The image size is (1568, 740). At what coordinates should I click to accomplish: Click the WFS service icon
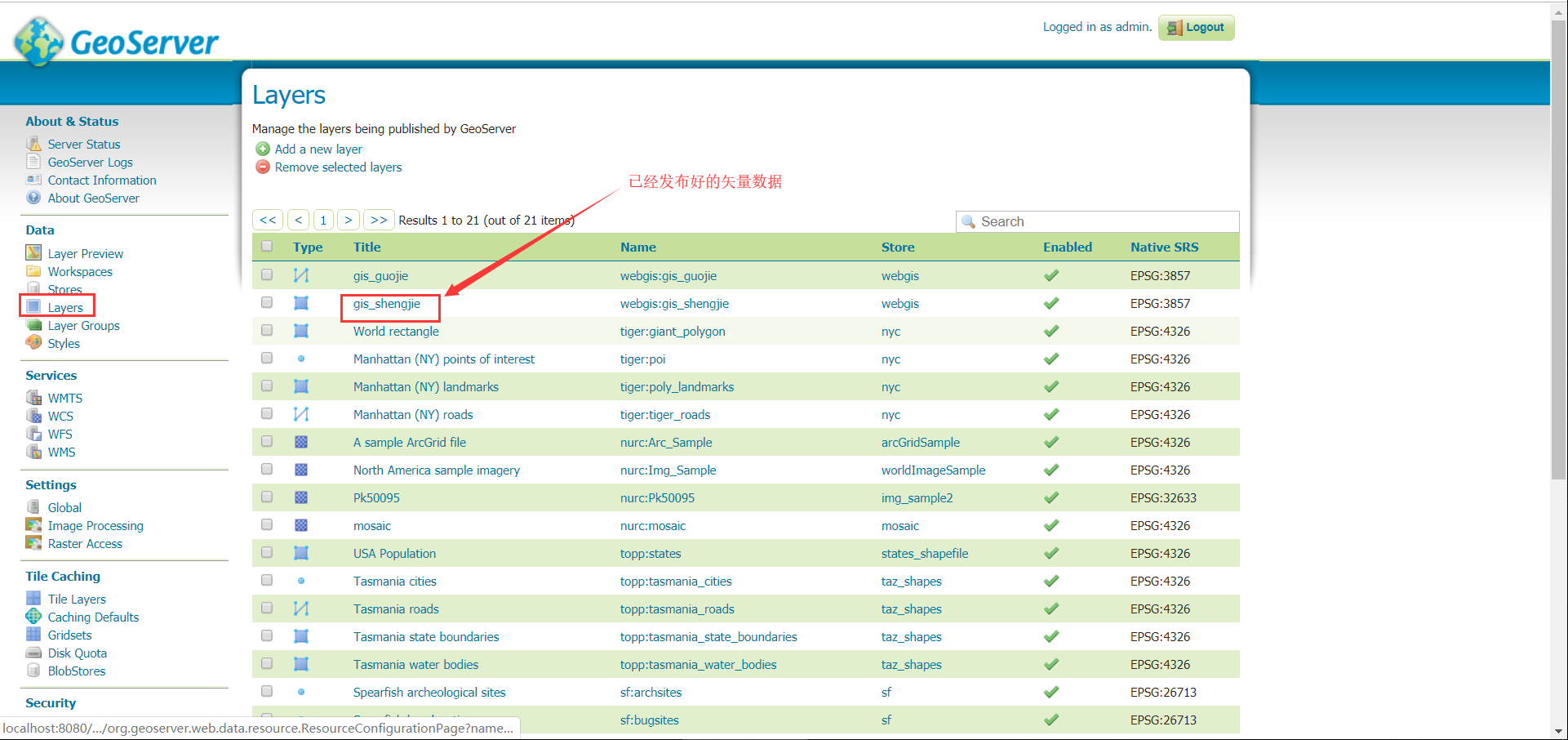pos(33,434)
